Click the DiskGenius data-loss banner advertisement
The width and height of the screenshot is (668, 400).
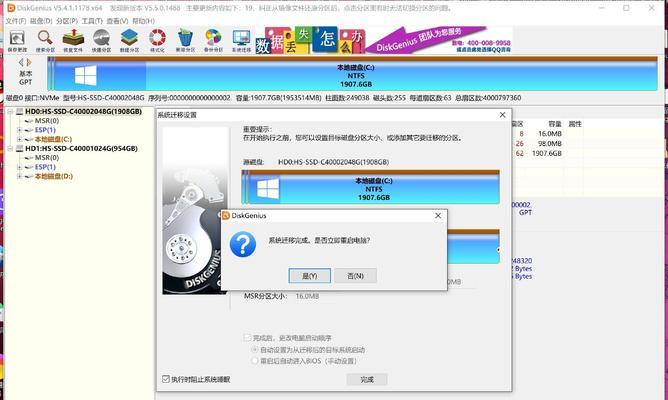(x=383, y=40)
